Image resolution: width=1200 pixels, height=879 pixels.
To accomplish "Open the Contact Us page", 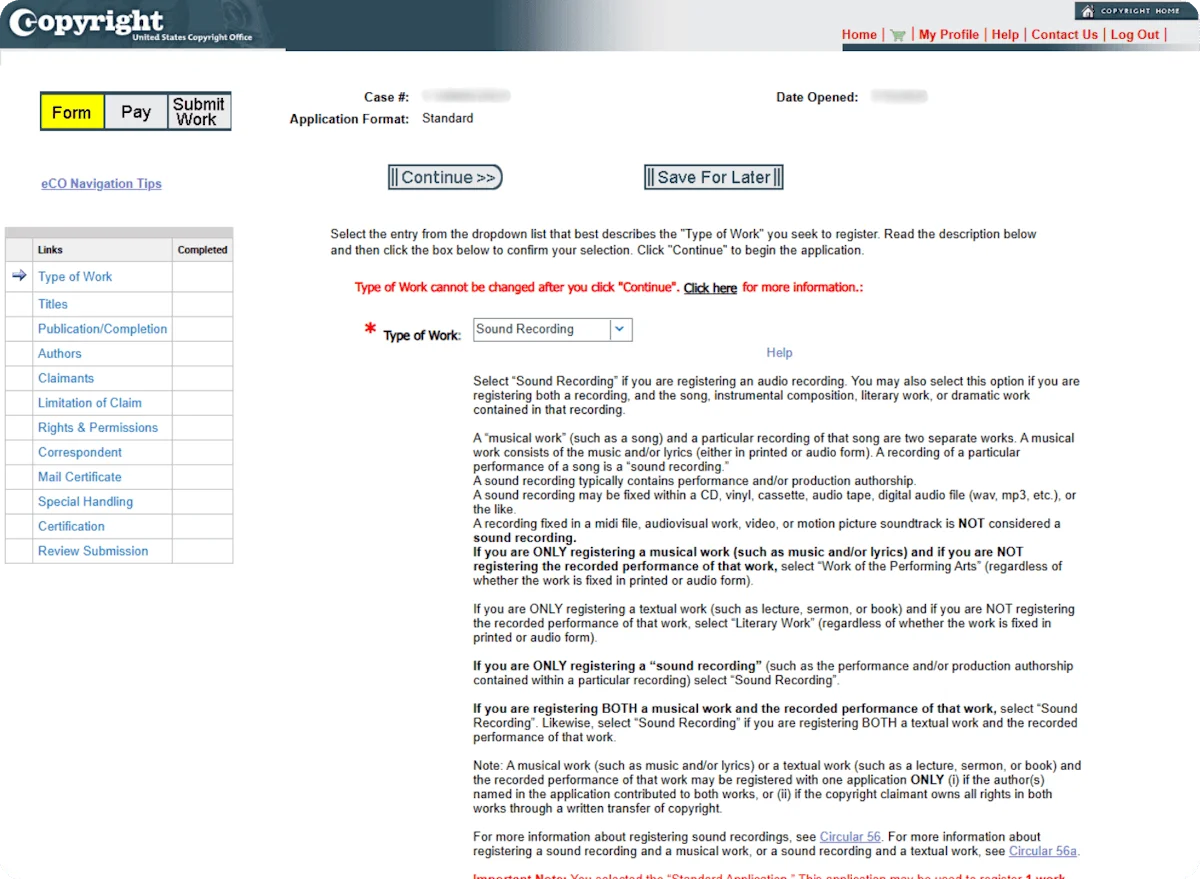I will tap(1064, 34).
